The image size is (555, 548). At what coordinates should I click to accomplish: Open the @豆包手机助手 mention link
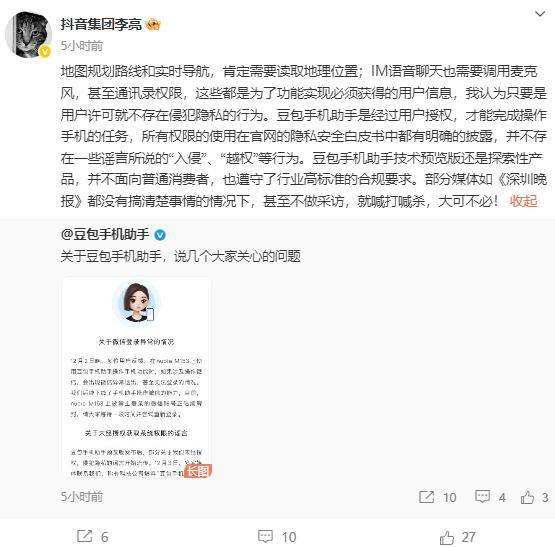point(105,234)
